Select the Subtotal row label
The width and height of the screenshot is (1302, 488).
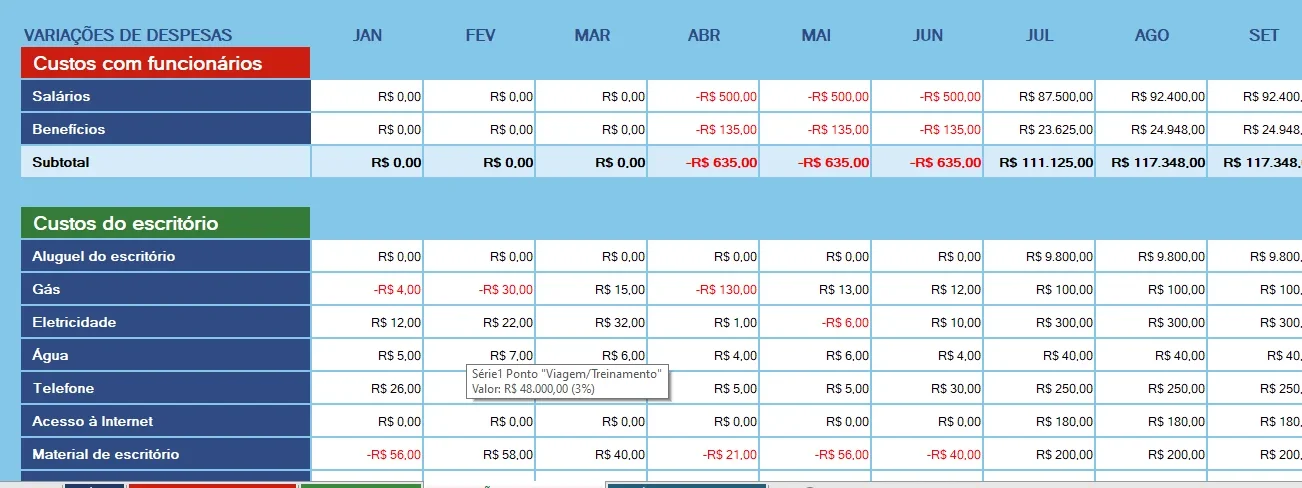[165, 161]
